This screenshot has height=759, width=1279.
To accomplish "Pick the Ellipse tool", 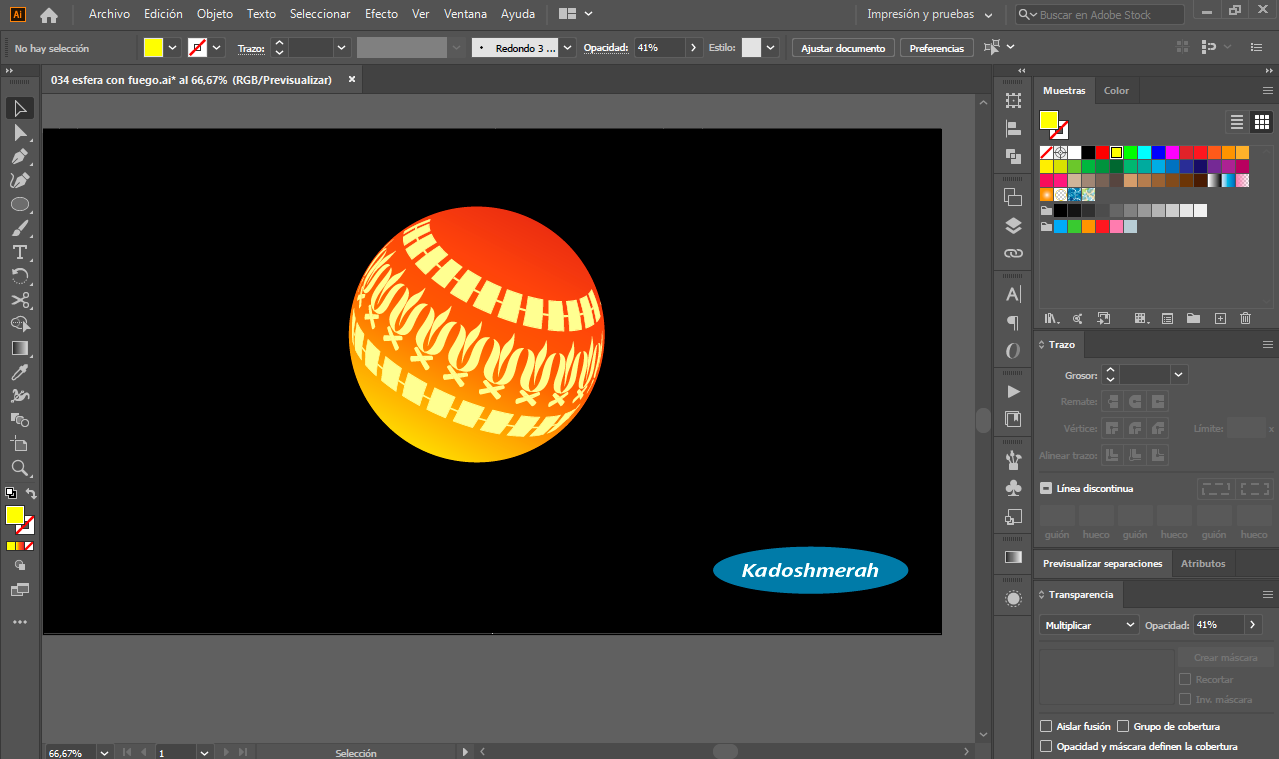I will pos(20,204).
